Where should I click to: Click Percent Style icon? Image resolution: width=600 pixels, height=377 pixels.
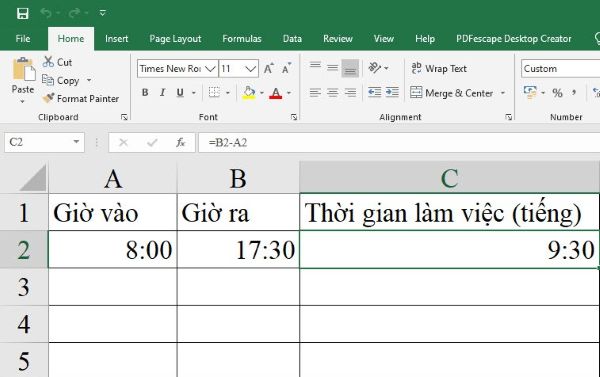click(x=557, y=93)
